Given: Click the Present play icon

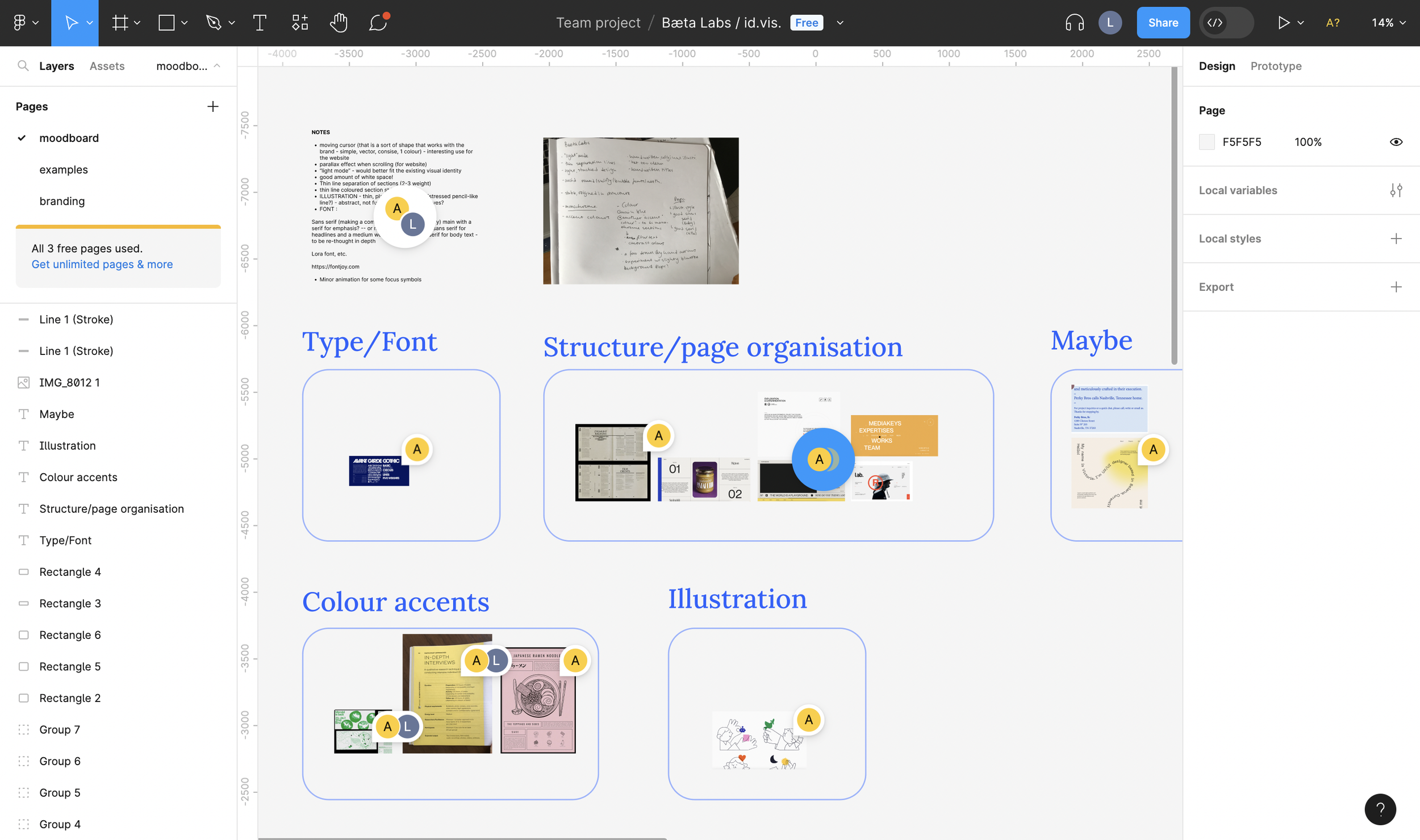Looking at the screenshot, I should click(x=1283, y=23).
